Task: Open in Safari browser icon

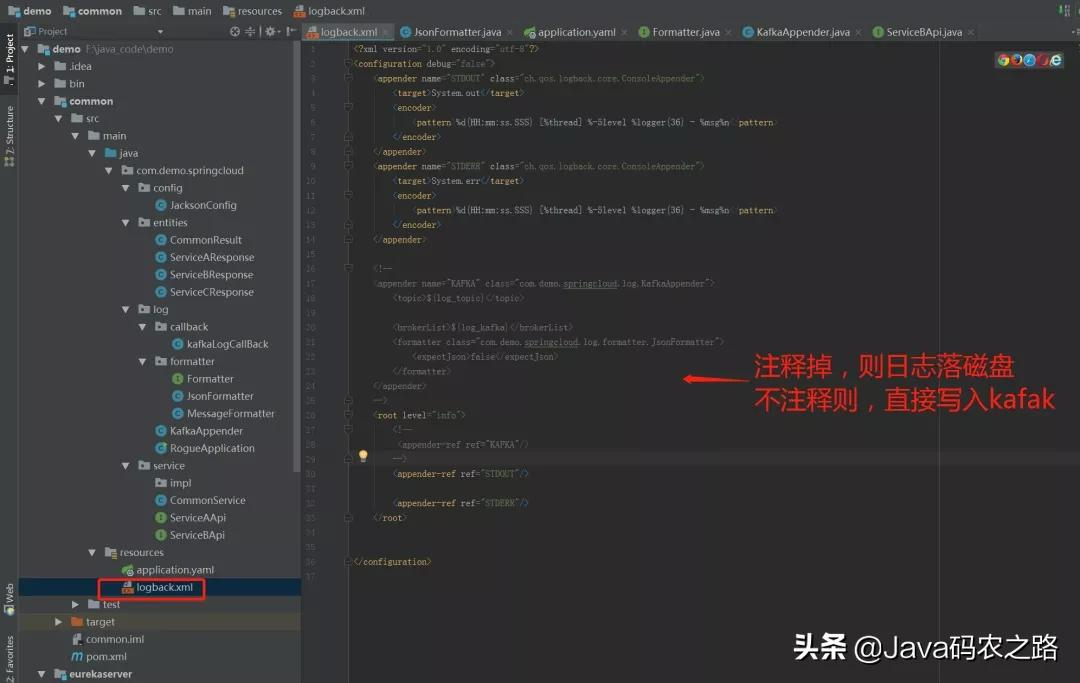Action: 1029,60
